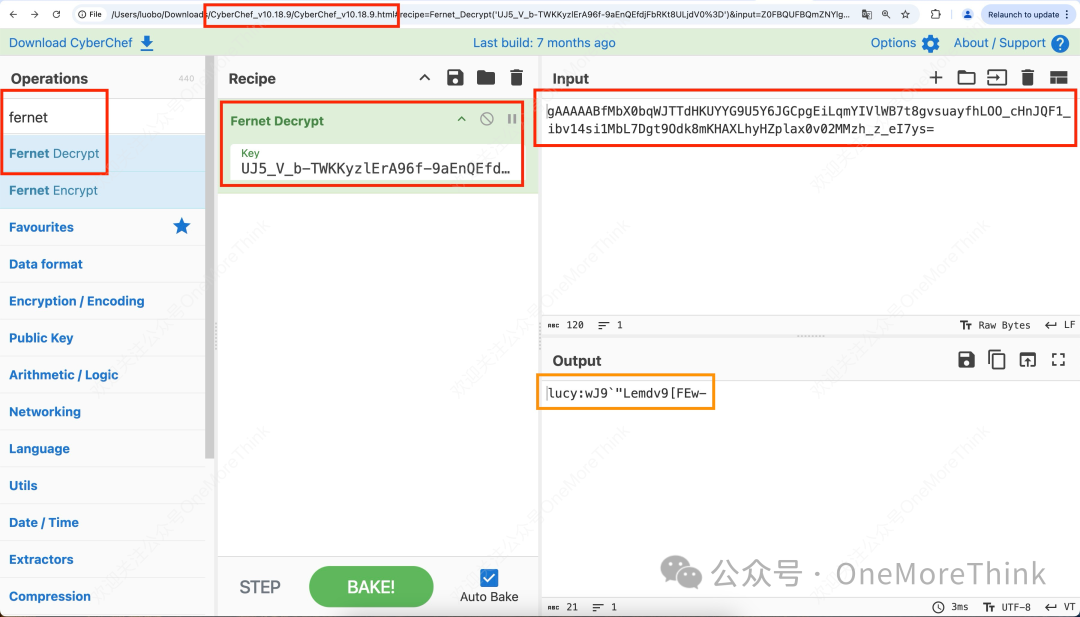Image resolution: width=1080 pixels, height=617 pixels.
Task: Click the operations list scrollbar
Action: tap(209, 257)
